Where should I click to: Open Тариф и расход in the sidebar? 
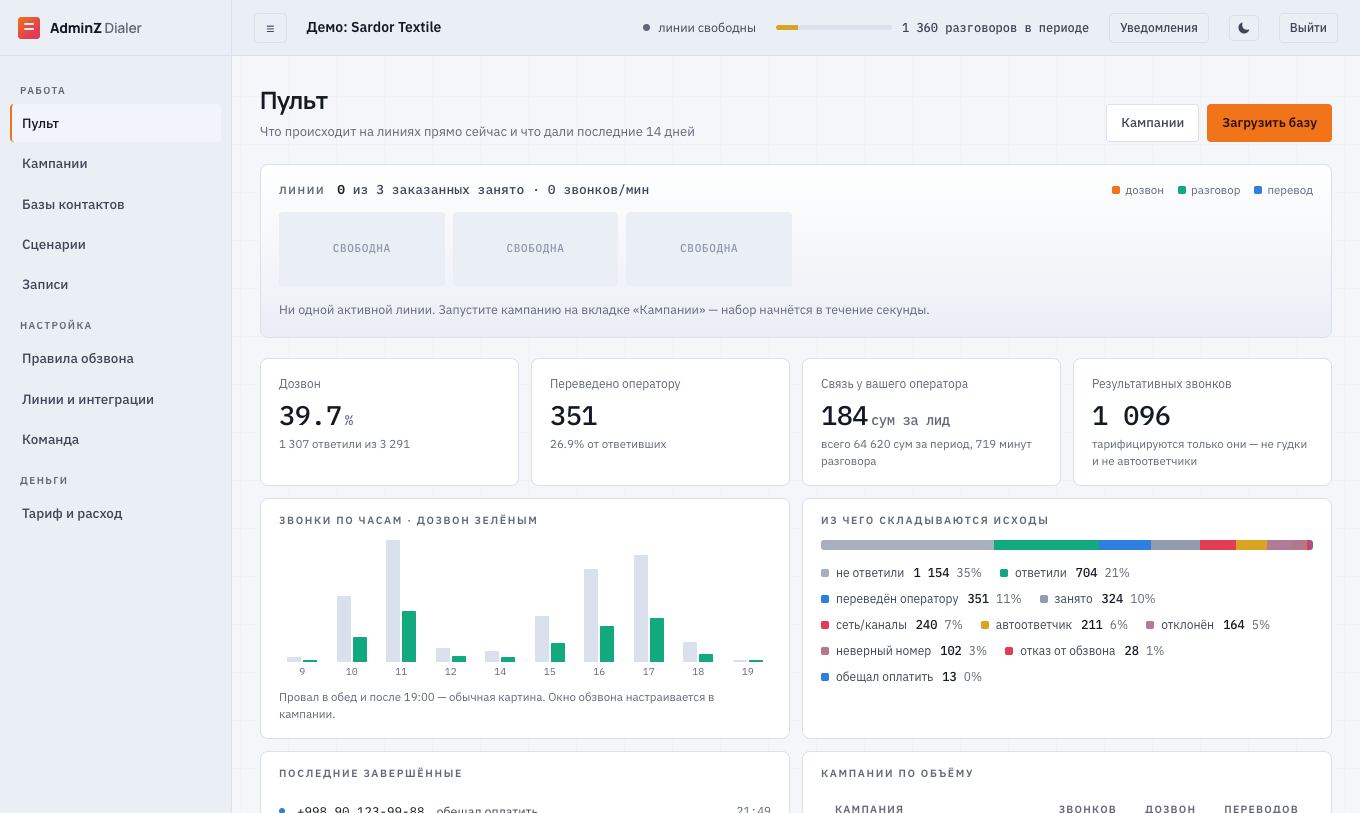[116, 513]
